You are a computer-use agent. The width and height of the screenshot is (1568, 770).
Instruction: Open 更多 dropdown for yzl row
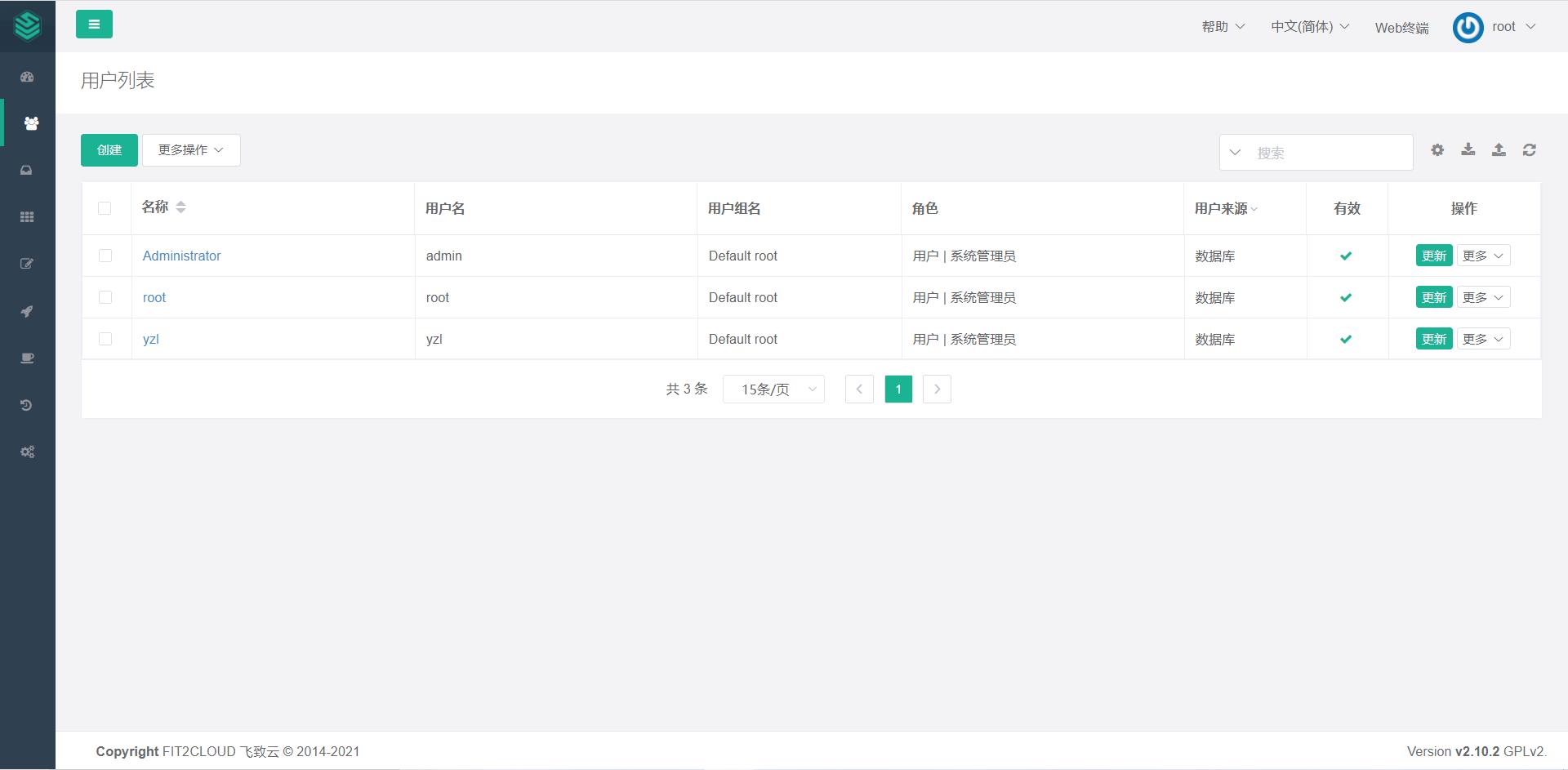coord(1483,339)
